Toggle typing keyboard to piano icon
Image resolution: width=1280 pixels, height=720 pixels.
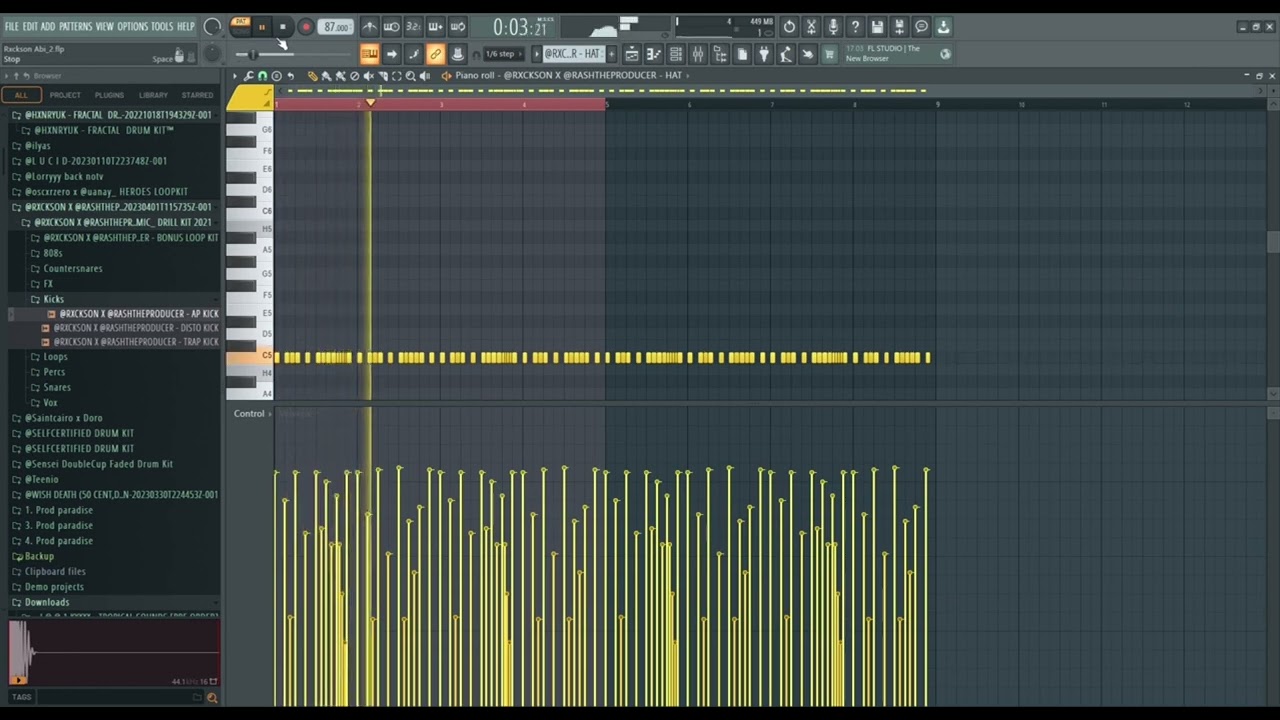pyautogui.click(x=371, y=54)
